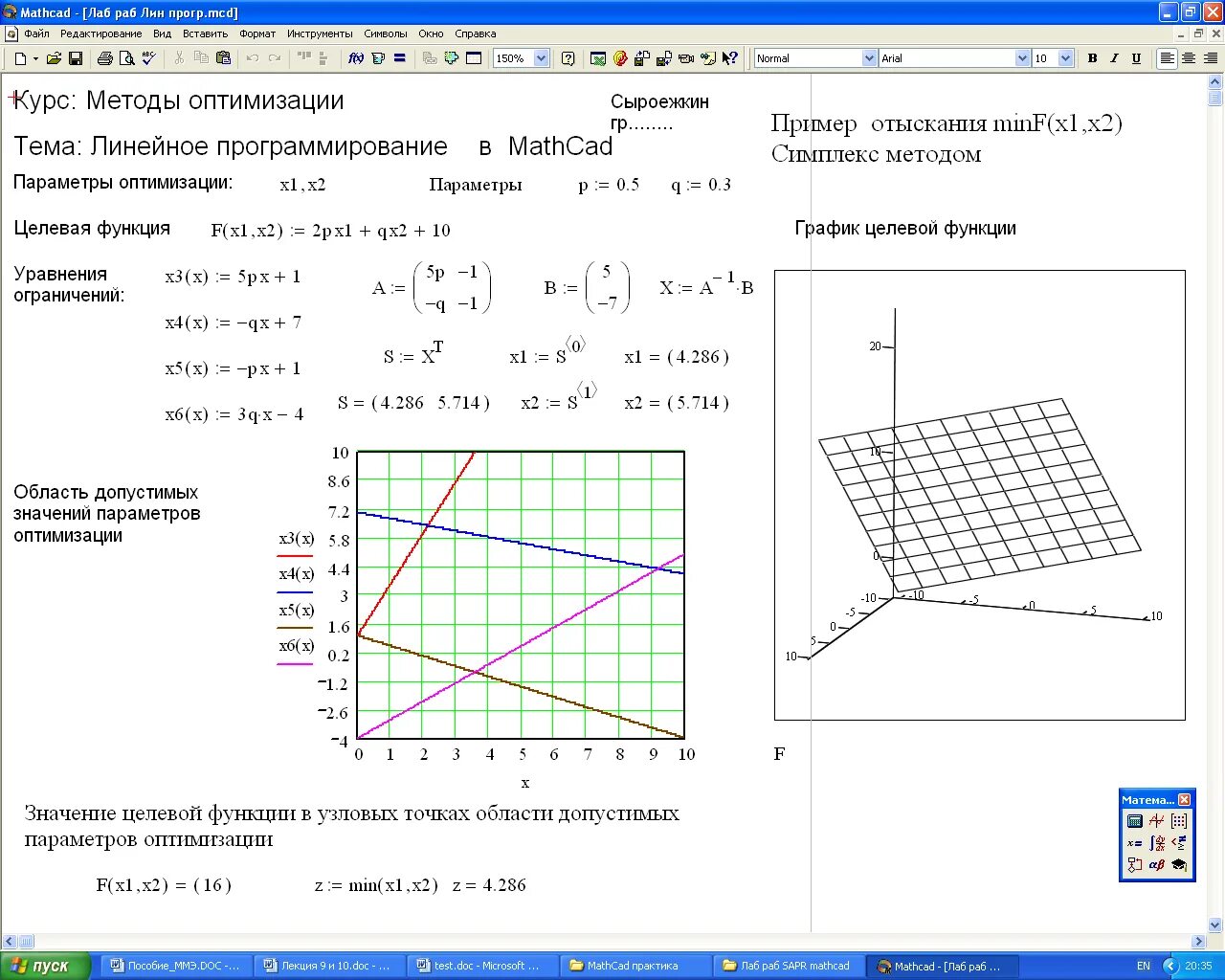Viewport: 1225px width, 980px height.
Task: Click the horizontal scrollbar left arrow
Action: pos(10,942)
